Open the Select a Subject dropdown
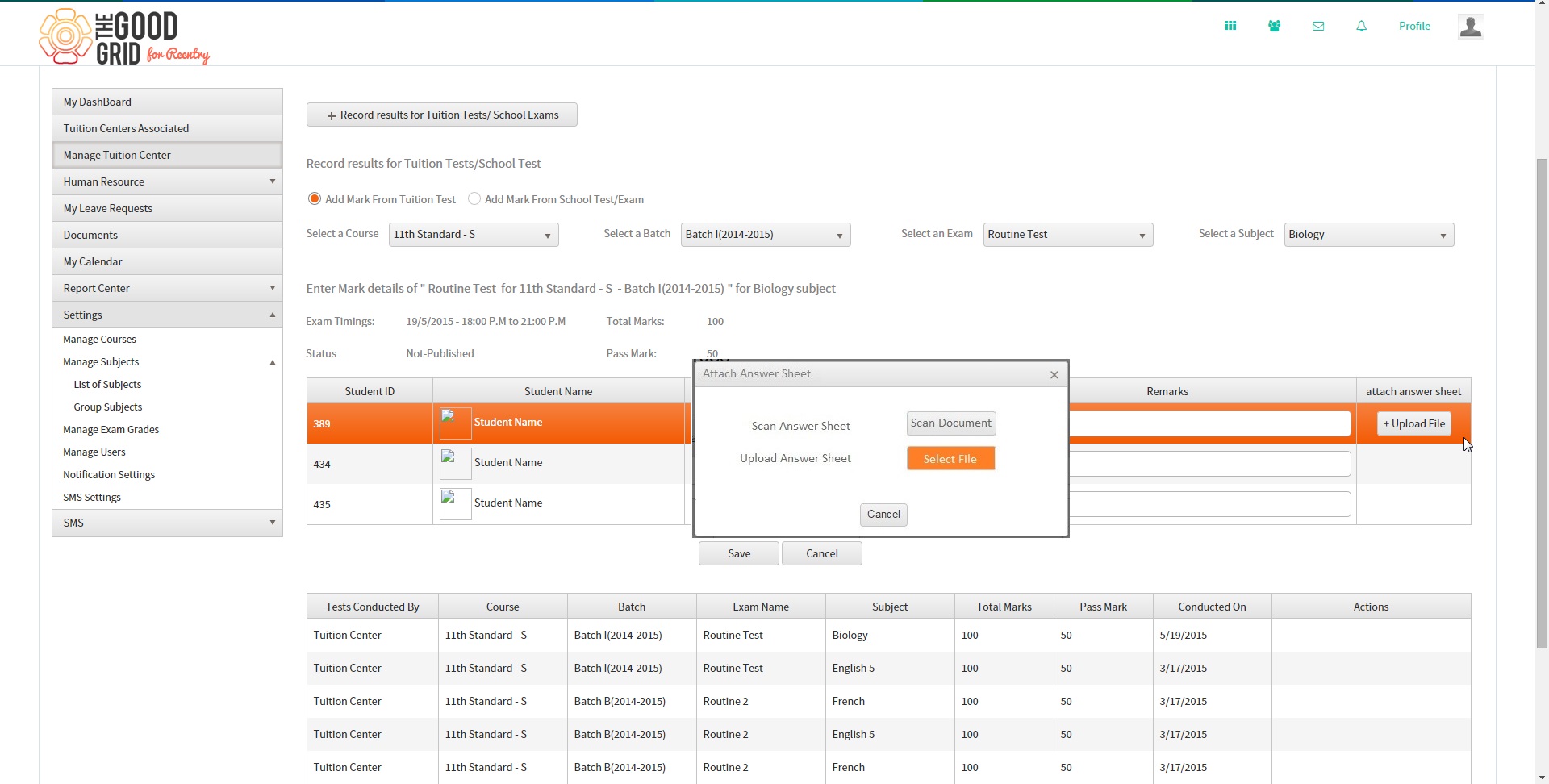Image resolution: width=1549 pixels, height=784 pixels. click(x=1369, y=235)
